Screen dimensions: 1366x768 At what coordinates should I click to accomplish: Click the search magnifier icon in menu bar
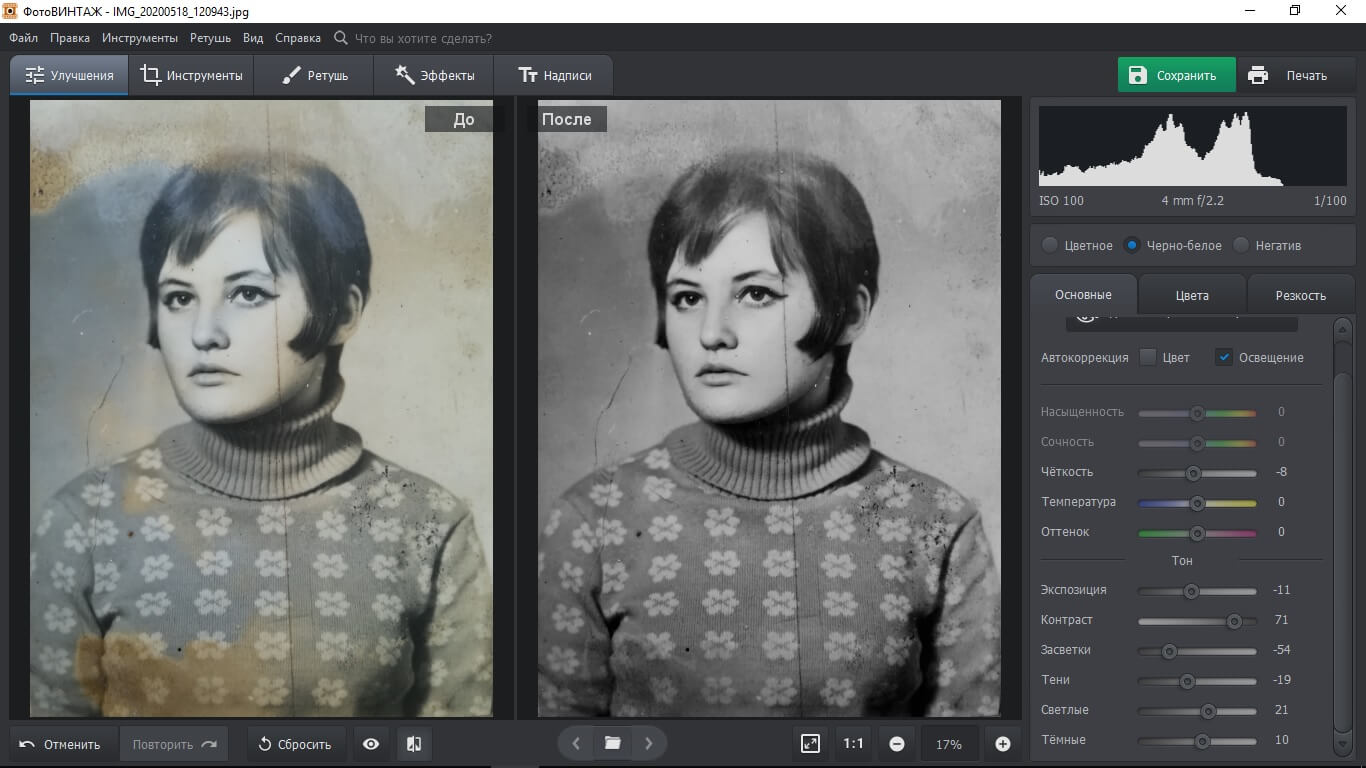click(341, 38)
